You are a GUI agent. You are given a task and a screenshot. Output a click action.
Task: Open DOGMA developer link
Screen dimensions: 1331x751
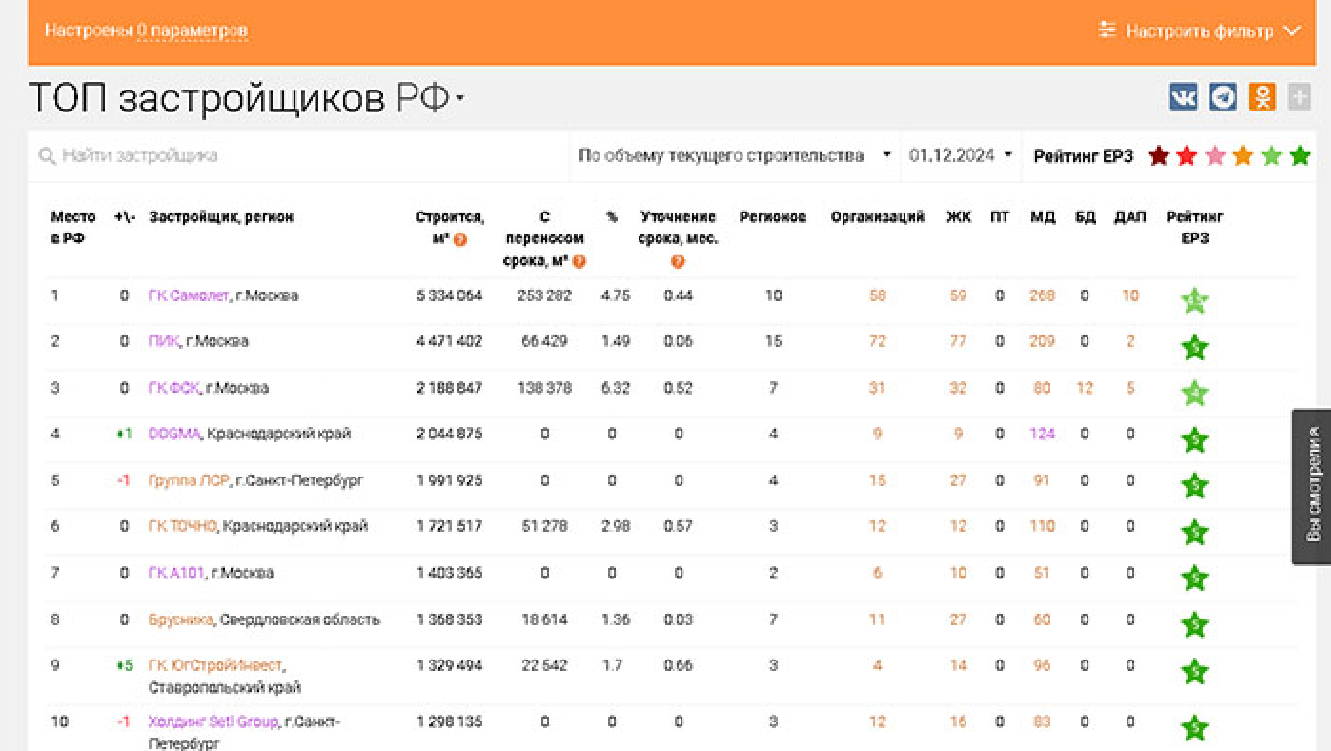(x=175, y=434)
